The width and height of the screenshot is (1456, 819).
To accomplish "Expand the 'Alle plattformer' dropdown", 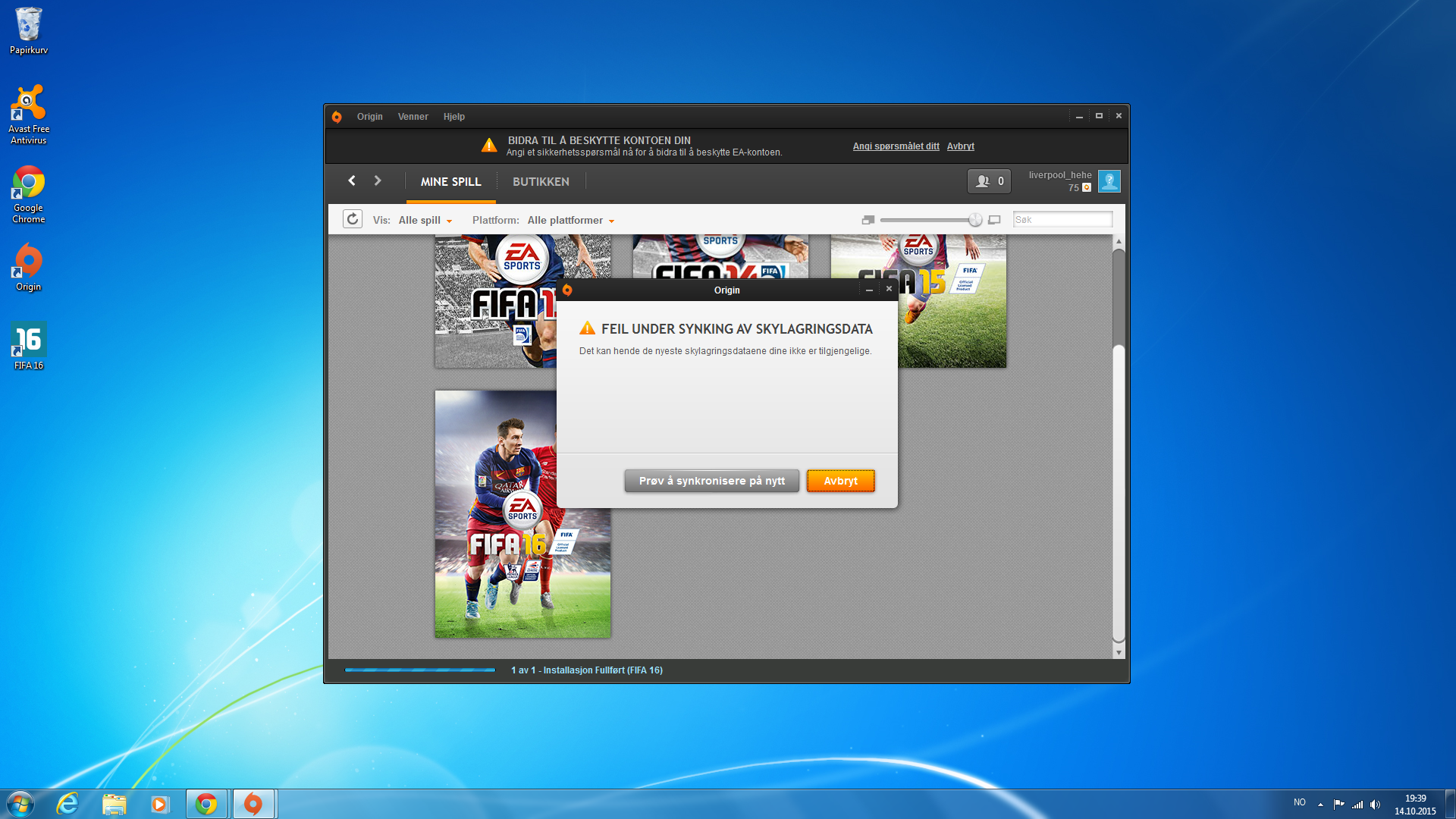I will [x=571, y=221].
